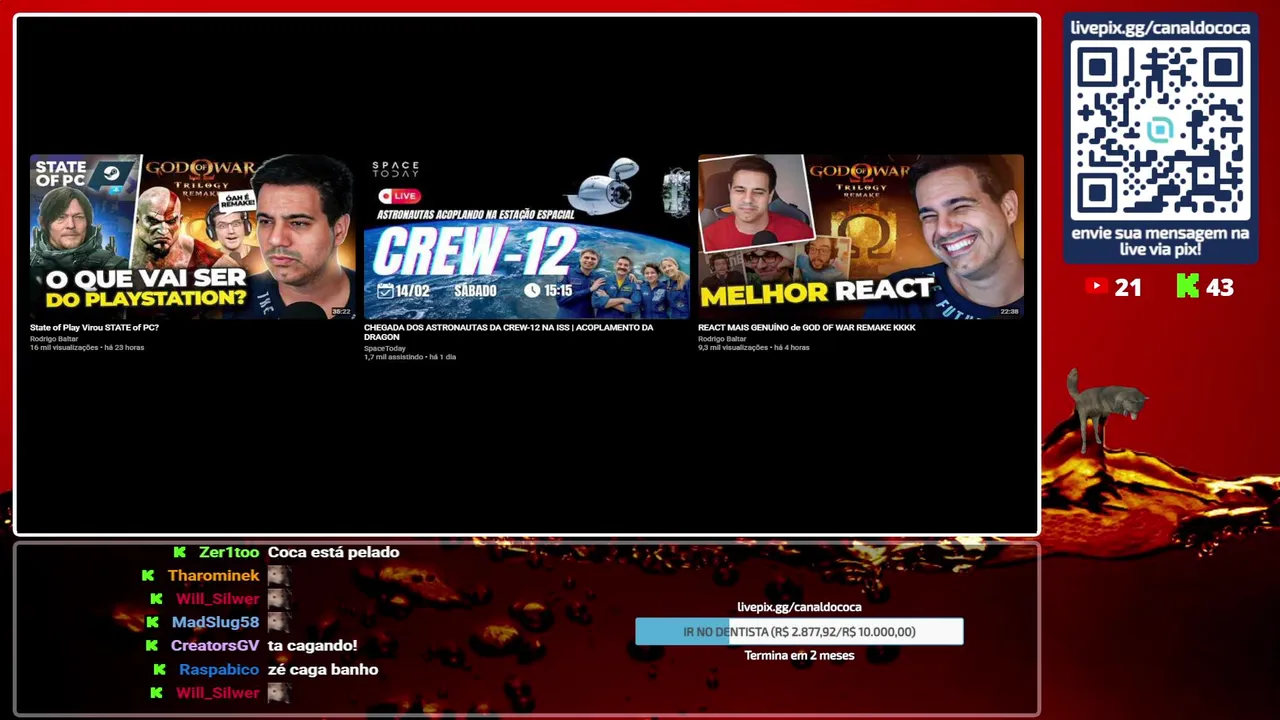Click 'Termina em 2 meses' text
This screenshot has width=1280, height=720.
tap(799, 656)
